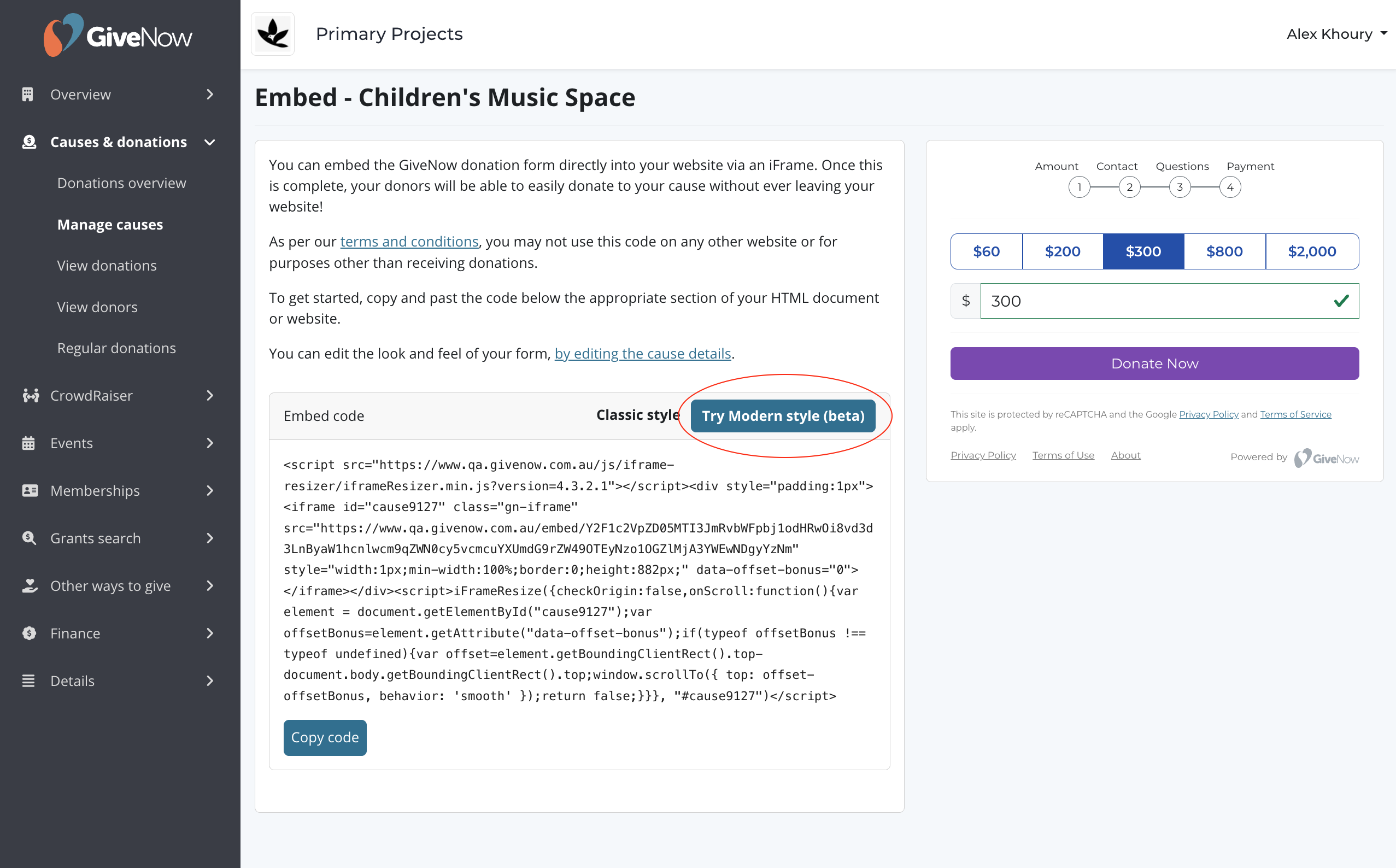Open the Terms of Use link
This screenshot has height=868, width=1396.
(x=1063, y=455)
